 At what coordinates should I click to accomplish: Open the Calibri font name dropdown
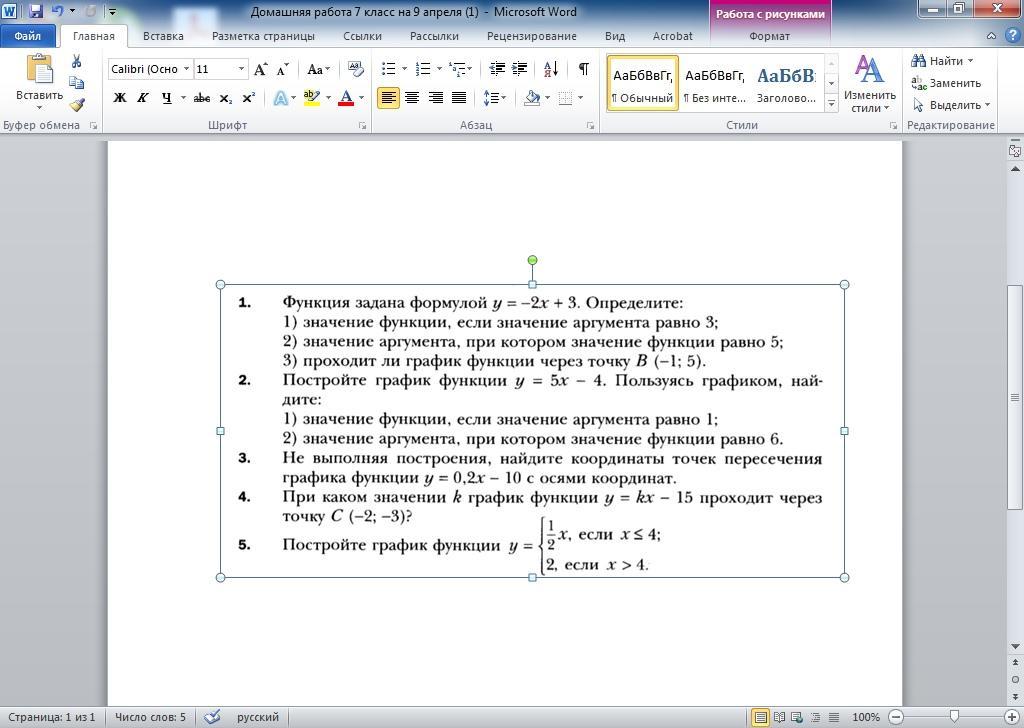click(x=186, y=69)
